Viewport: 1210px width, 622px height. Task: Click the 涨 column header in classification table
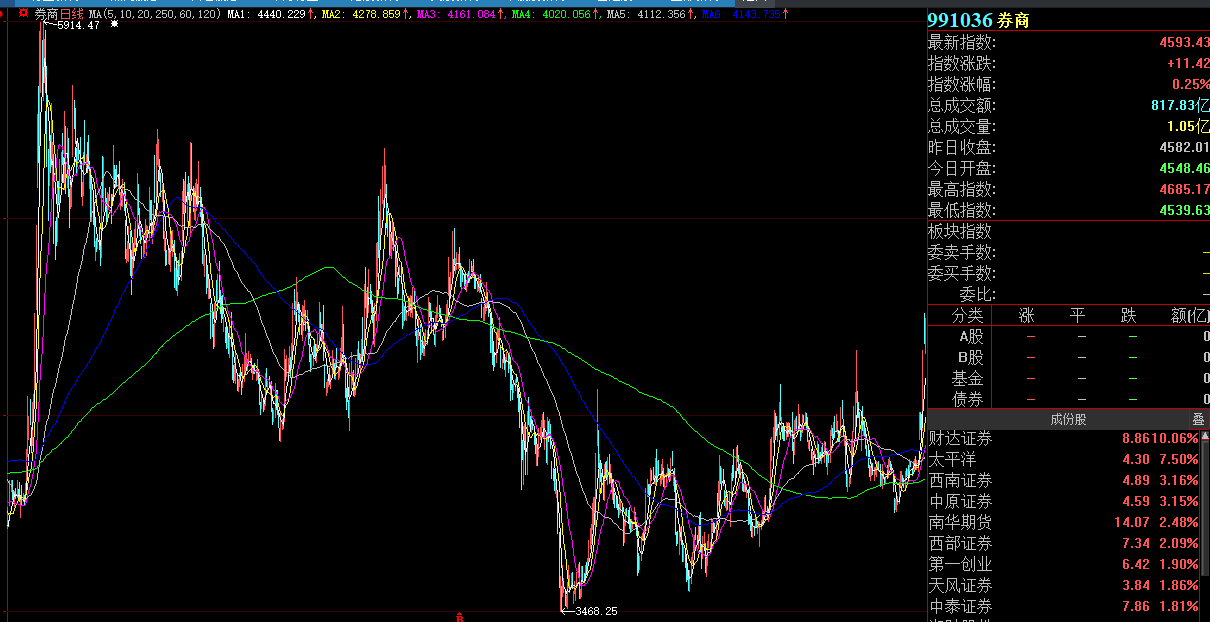(1026, 316)
